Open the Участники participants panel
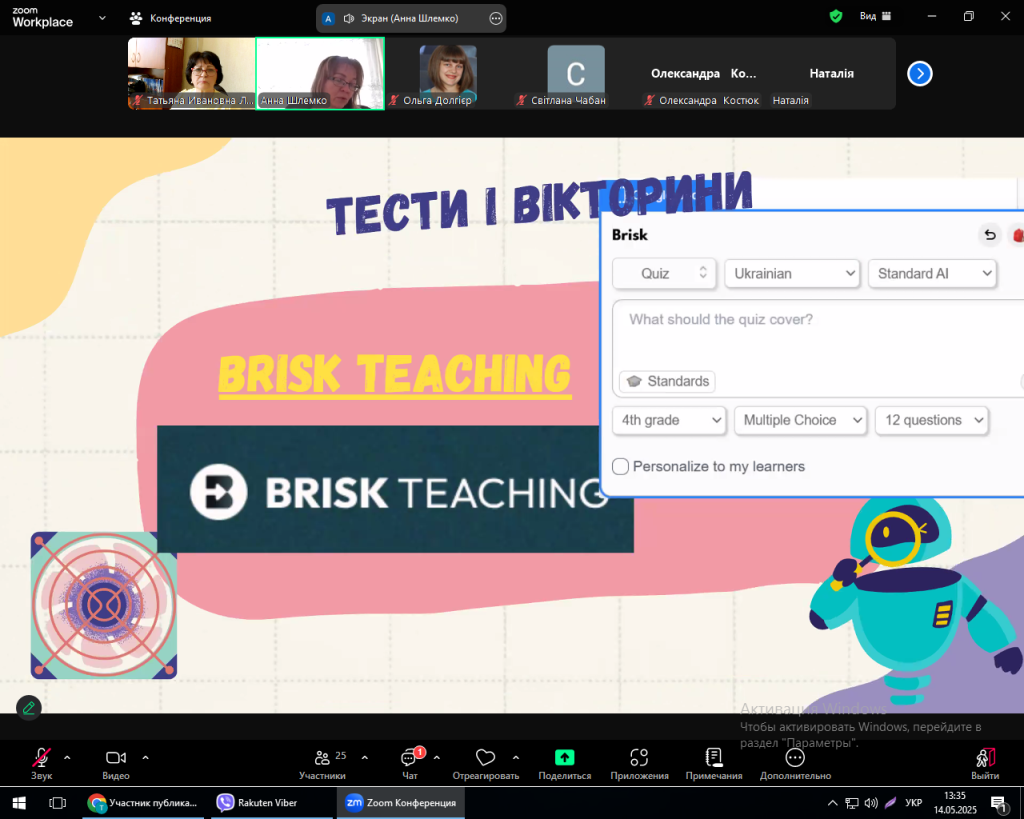Image resolution: width=1024 pixels, height=819 pixels. [322, 763]
